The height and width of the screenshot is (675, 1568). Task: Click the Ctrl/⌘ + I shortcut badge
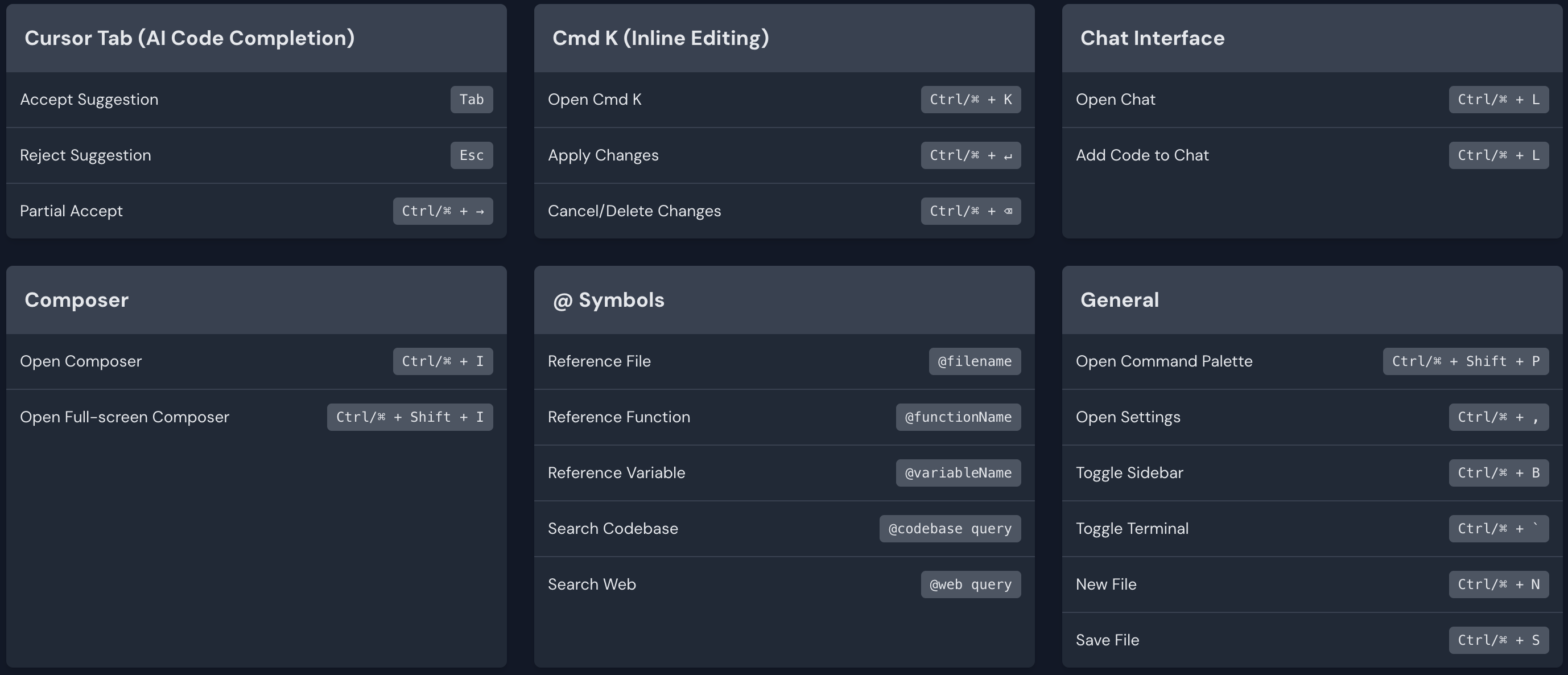coord(443,361)
